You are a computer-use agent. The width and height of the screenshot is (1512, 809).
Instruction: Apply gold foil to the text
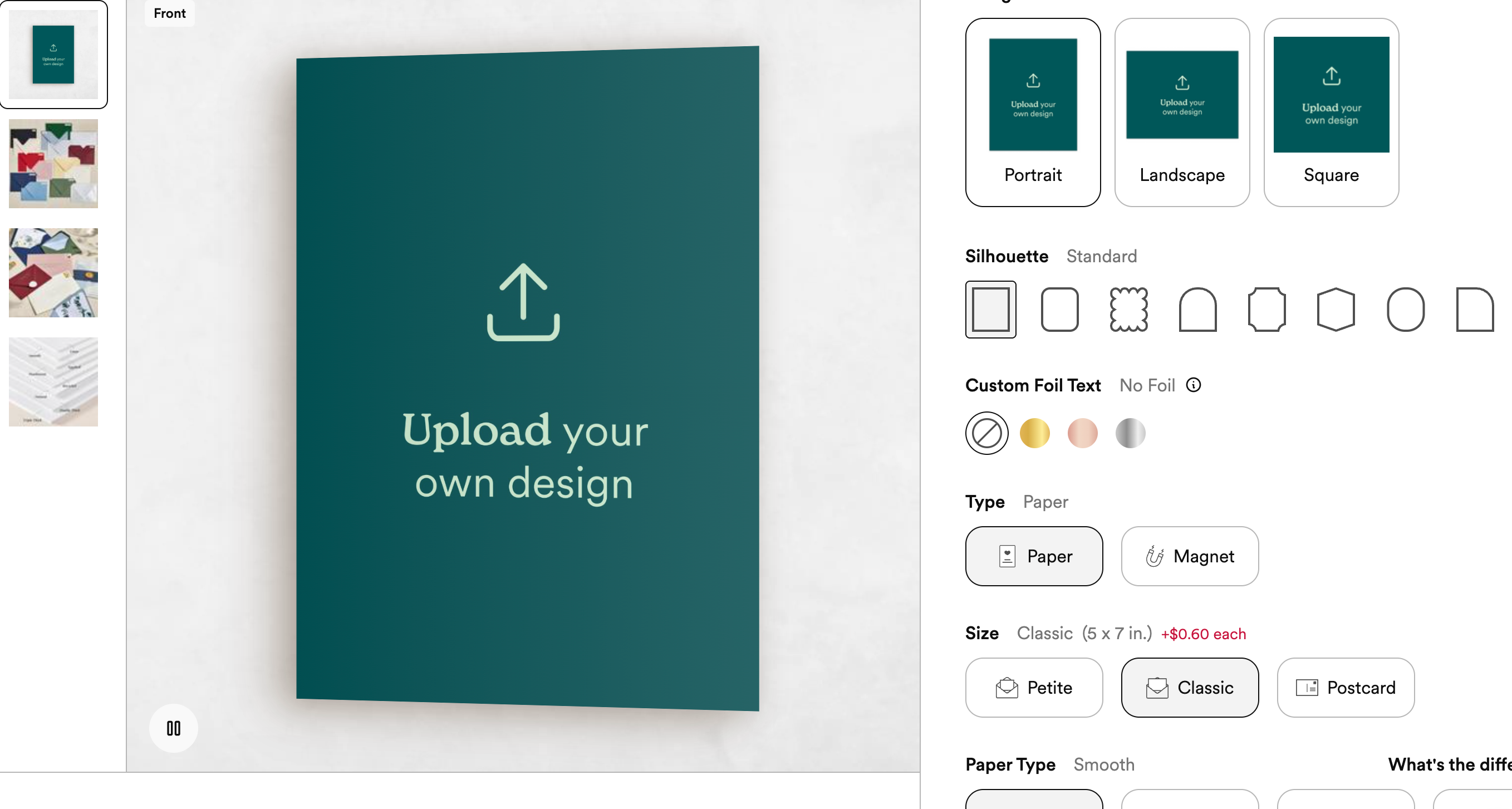point(1034,434)
